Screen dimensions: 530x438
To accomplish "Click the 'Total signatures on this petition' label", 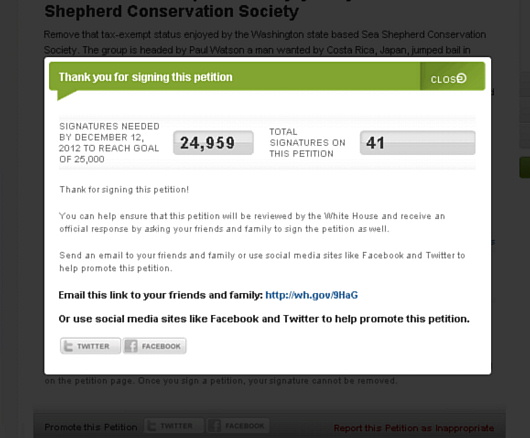I will (x=307, y=143).
